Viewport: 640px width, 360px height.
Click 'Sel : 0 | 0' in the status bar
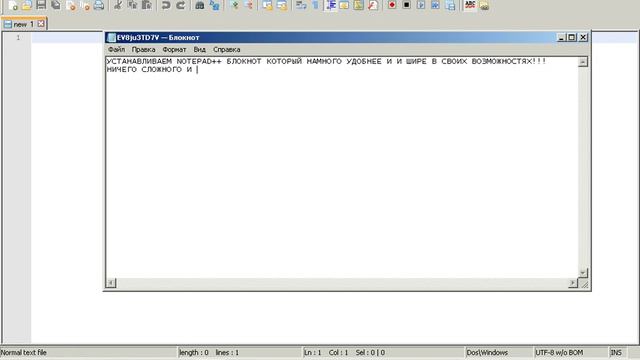point(370,352)
